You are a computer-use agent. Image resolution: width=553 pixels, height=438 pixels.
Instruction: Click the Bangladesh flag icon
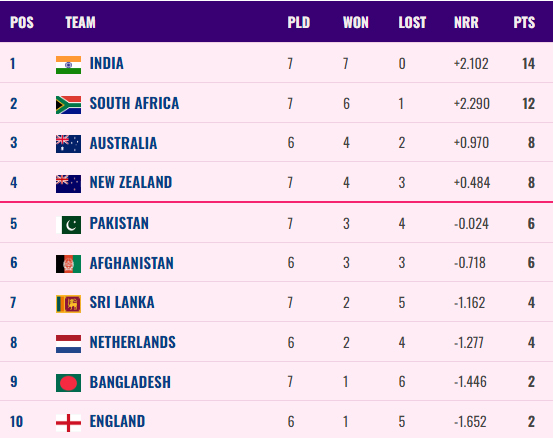point(68,383)
